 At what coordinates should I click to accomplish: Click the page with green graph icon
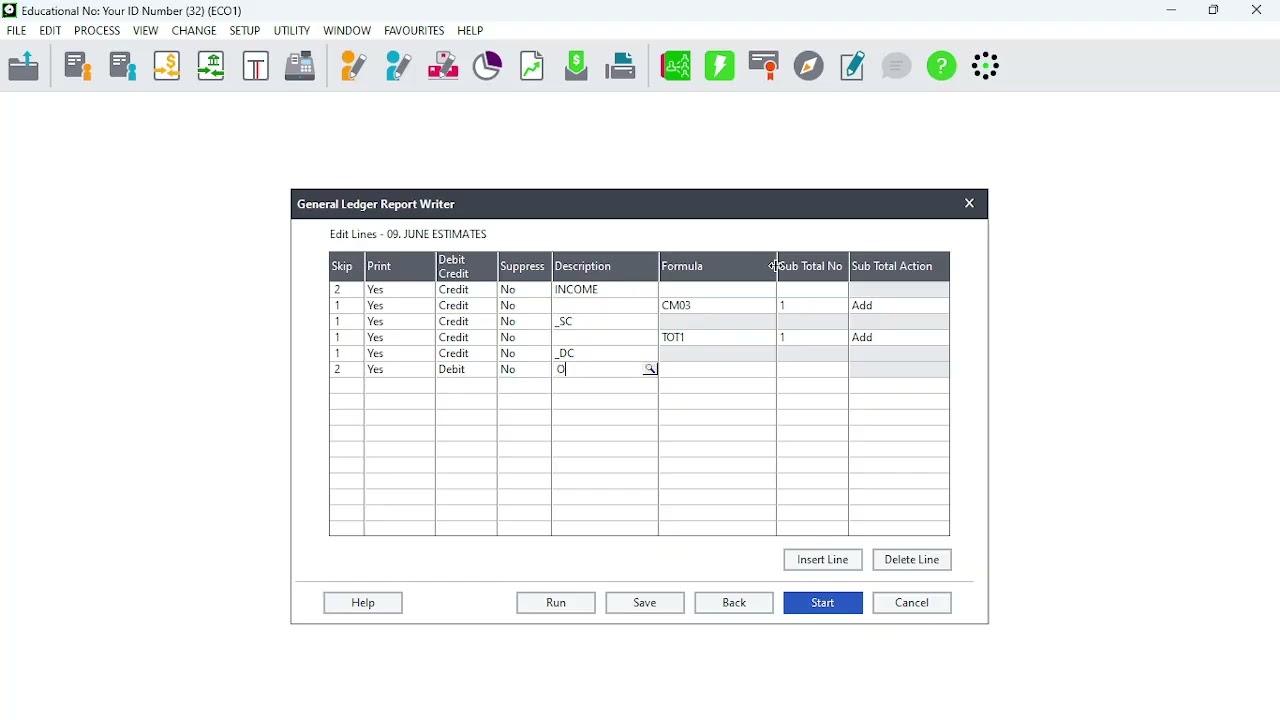pyautogui.click(x=532, y=67)
